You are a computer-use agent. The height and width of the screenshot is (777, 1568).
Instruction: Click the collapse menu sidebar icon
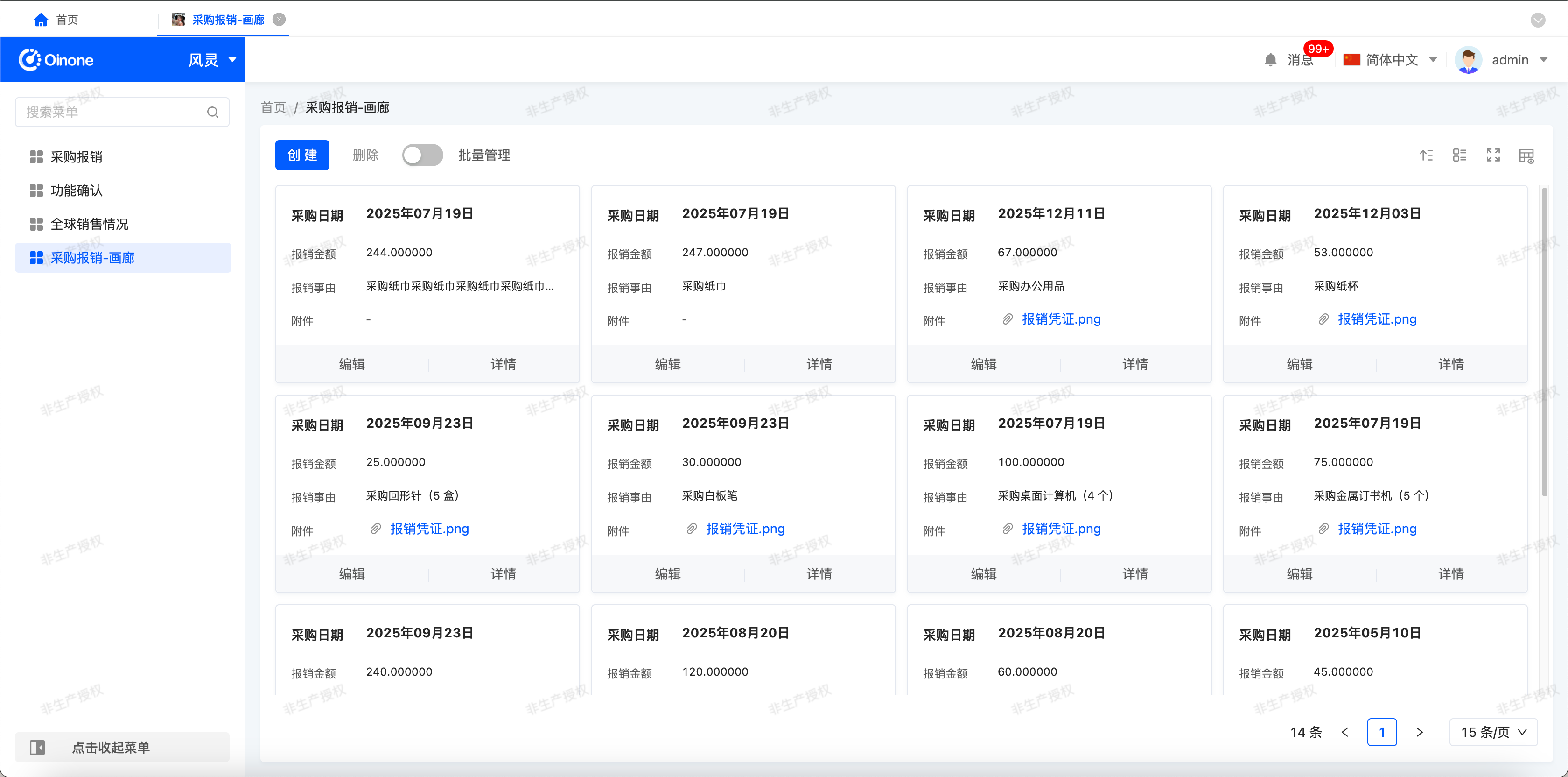37,747
